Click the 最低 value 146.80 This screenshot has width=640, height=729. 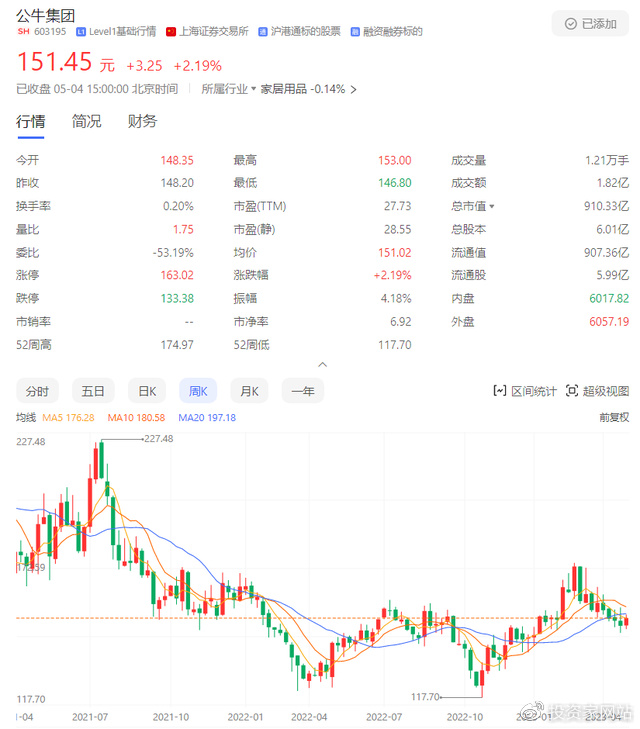[395, 183]
